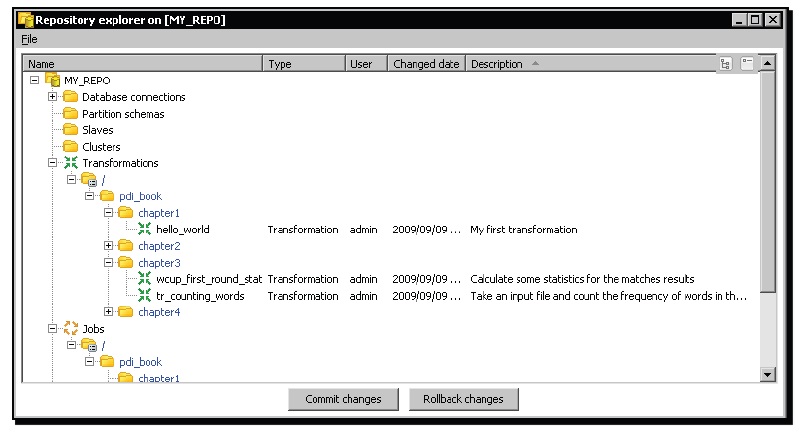Image resolution: width=803 pixels, height=433 pixels.
Task: Expand the chapter4 folder
Action: tap(108, 311)
